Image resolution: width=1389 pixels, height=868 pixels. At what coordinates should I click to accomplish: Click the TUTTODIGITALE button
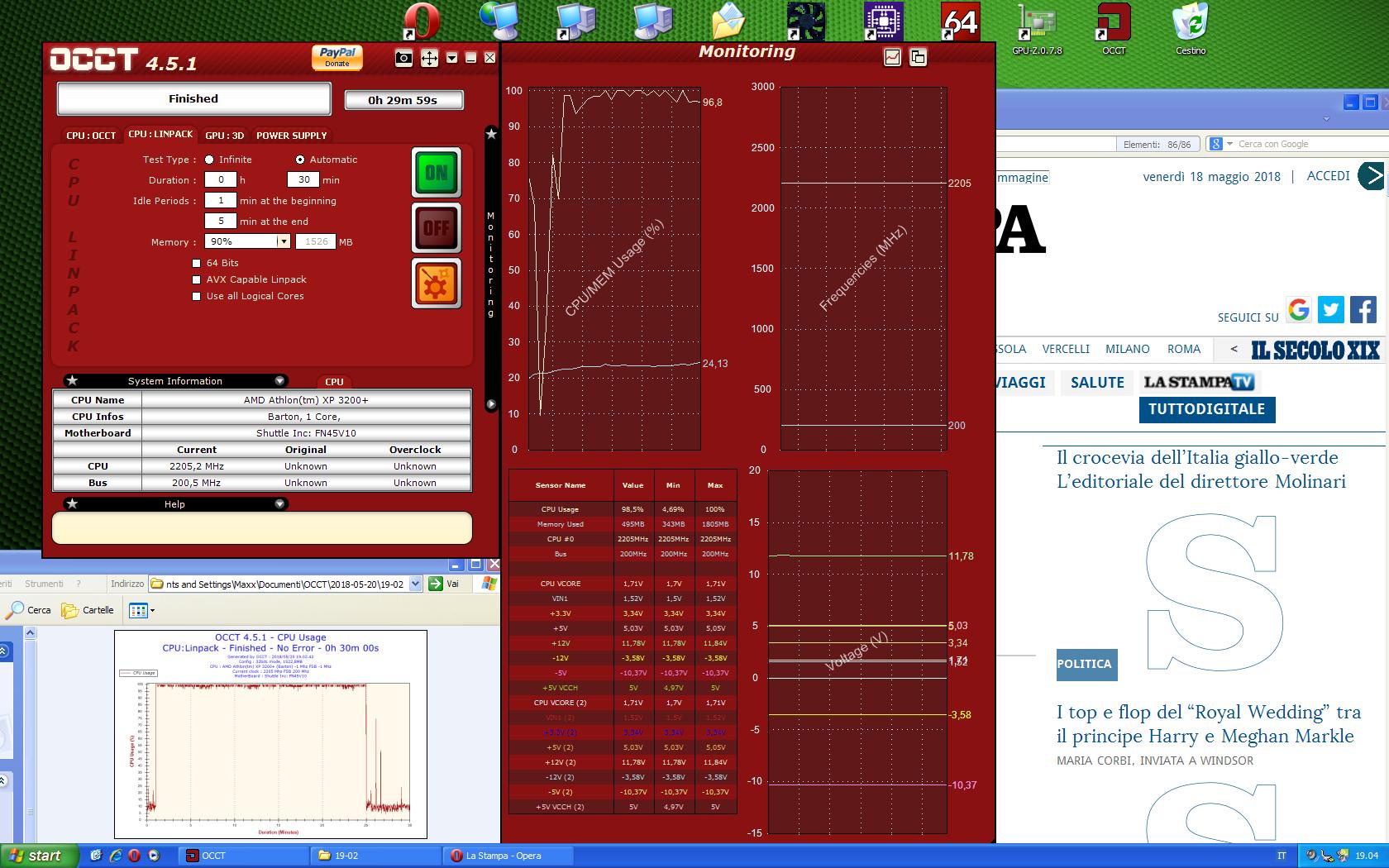1206,409
